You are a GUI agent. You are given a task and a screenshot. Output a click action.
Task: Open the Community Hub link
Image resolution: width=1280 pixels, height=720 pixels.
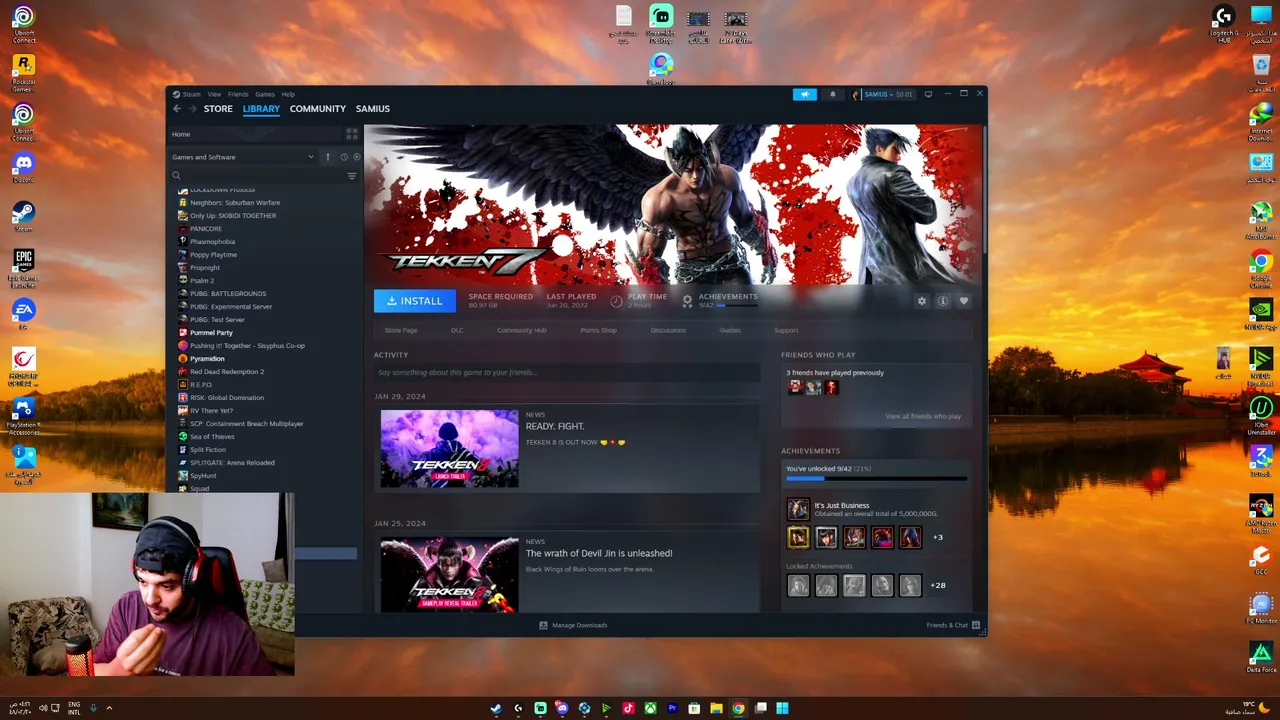(x=522, y=330)
